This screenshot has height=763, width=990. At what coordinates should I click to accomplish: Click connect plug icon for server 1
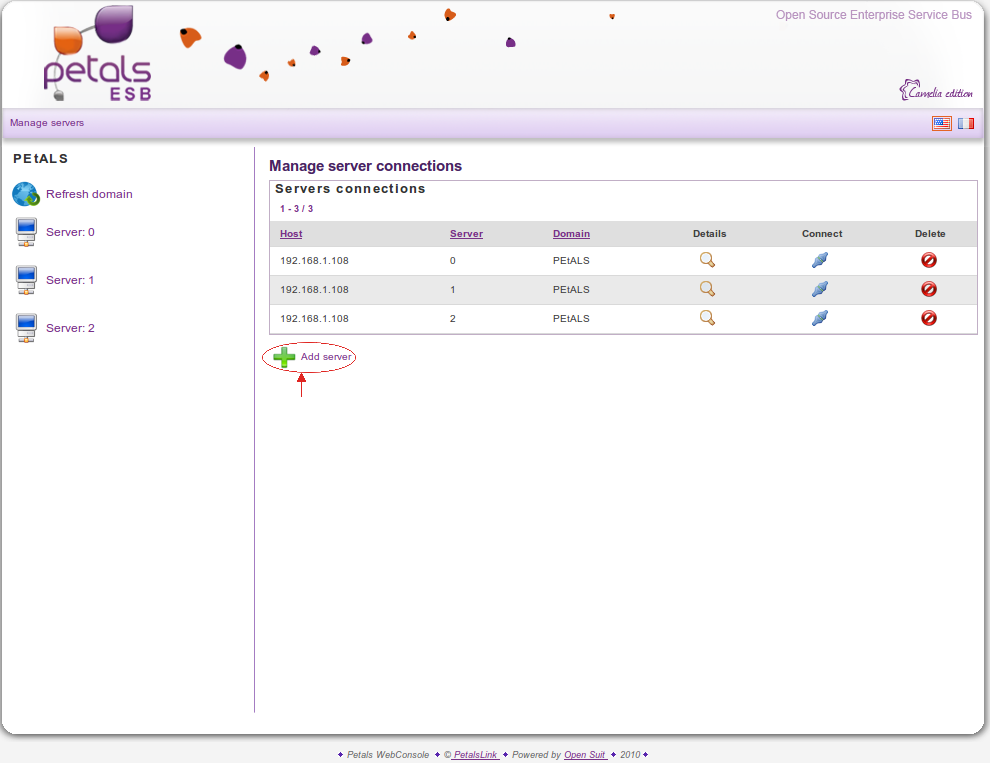(x=820, y=289)
